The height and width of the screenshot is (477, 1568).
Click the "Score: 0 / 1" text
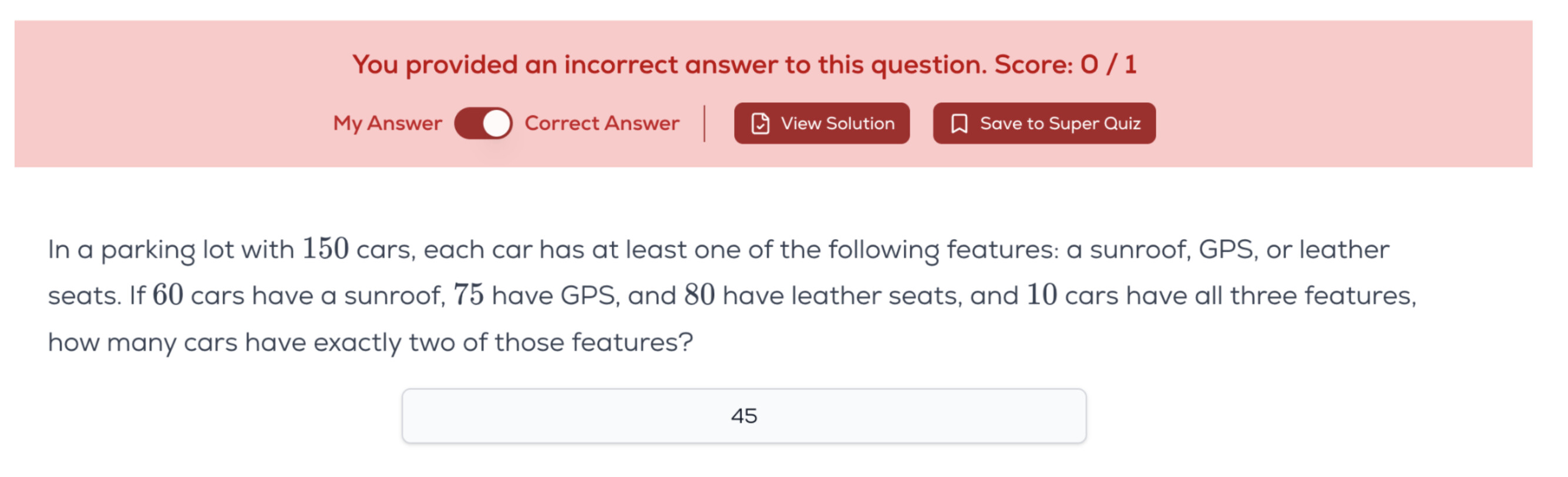click(x=1065, y=65)
